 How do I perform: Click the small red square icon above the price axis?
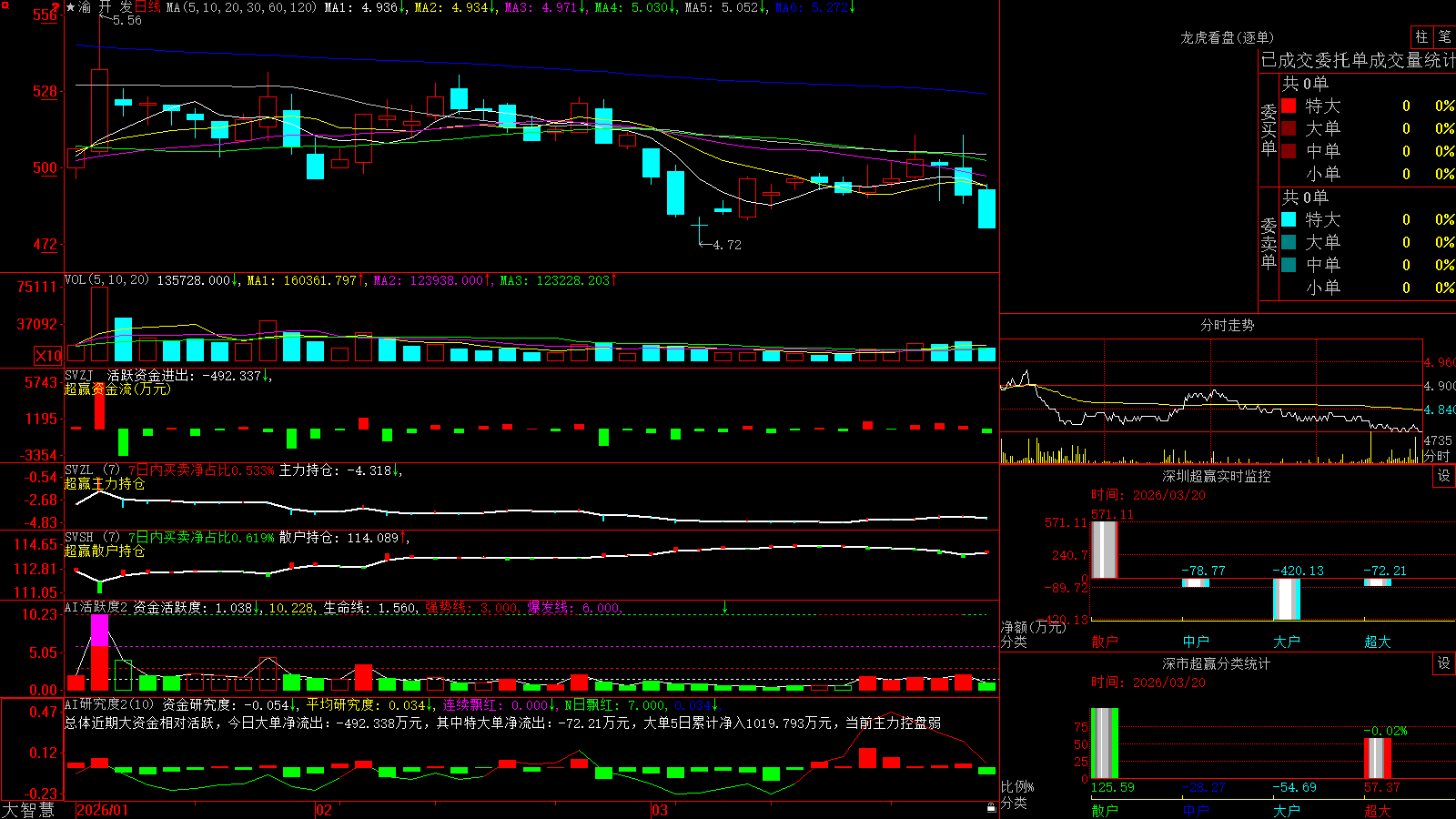[x=5, y=5]
